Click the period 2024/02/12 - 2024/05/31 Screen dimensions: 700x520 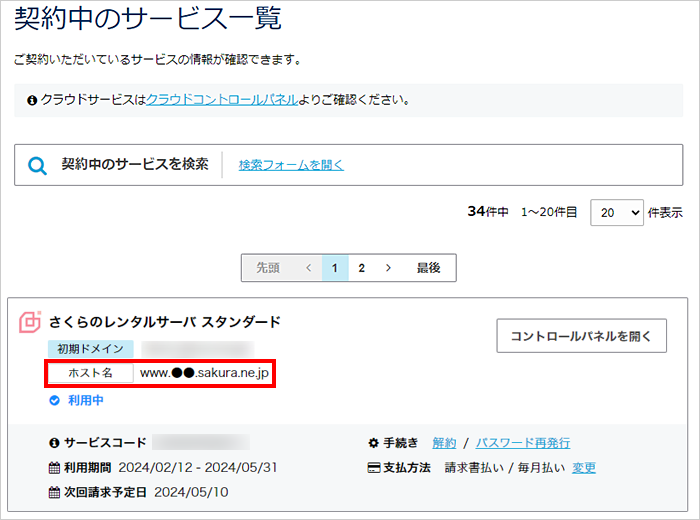(198, 467)
